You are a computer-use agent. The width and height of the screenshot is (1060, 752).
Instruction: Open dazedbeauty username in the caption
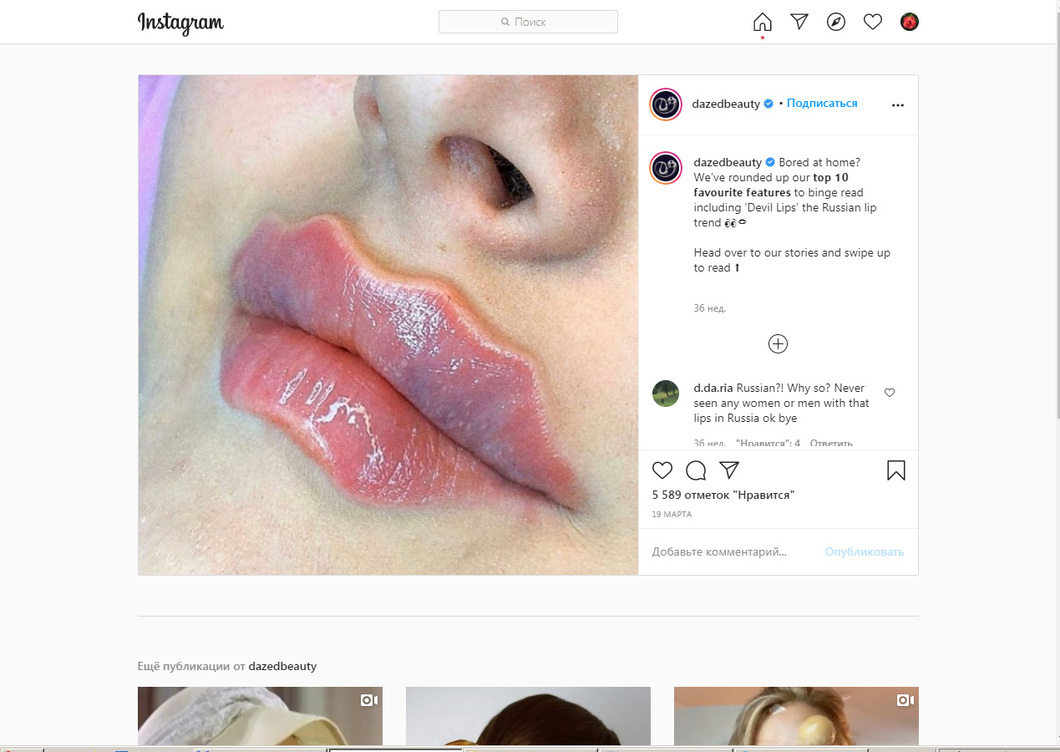727,162
